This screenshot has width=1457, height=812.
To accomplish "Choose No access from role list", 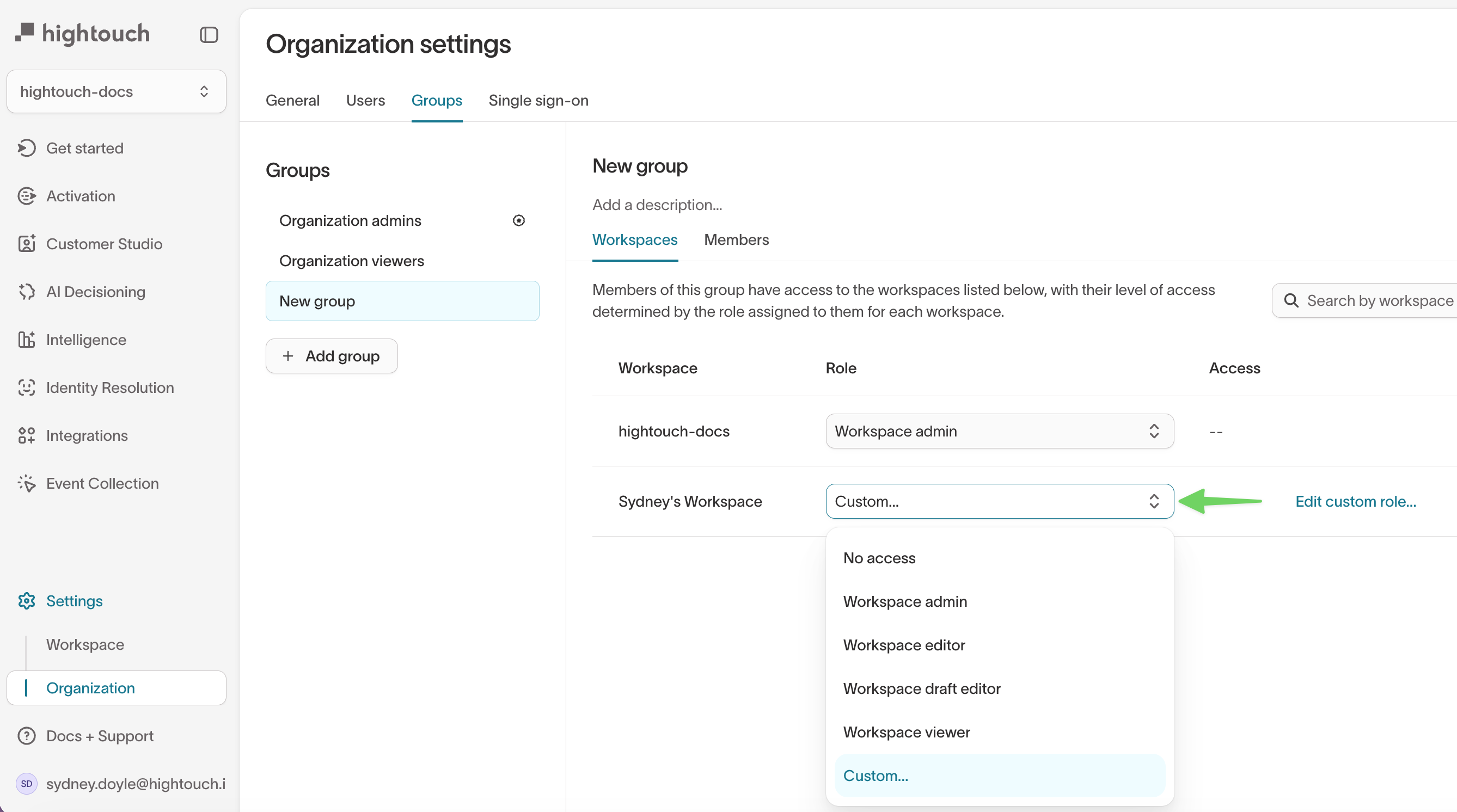I will coord(879,557).
